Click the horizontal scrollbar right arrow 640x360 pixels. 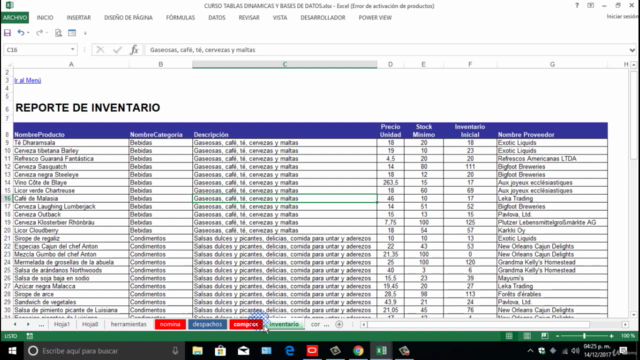click(x=625, y=324)
